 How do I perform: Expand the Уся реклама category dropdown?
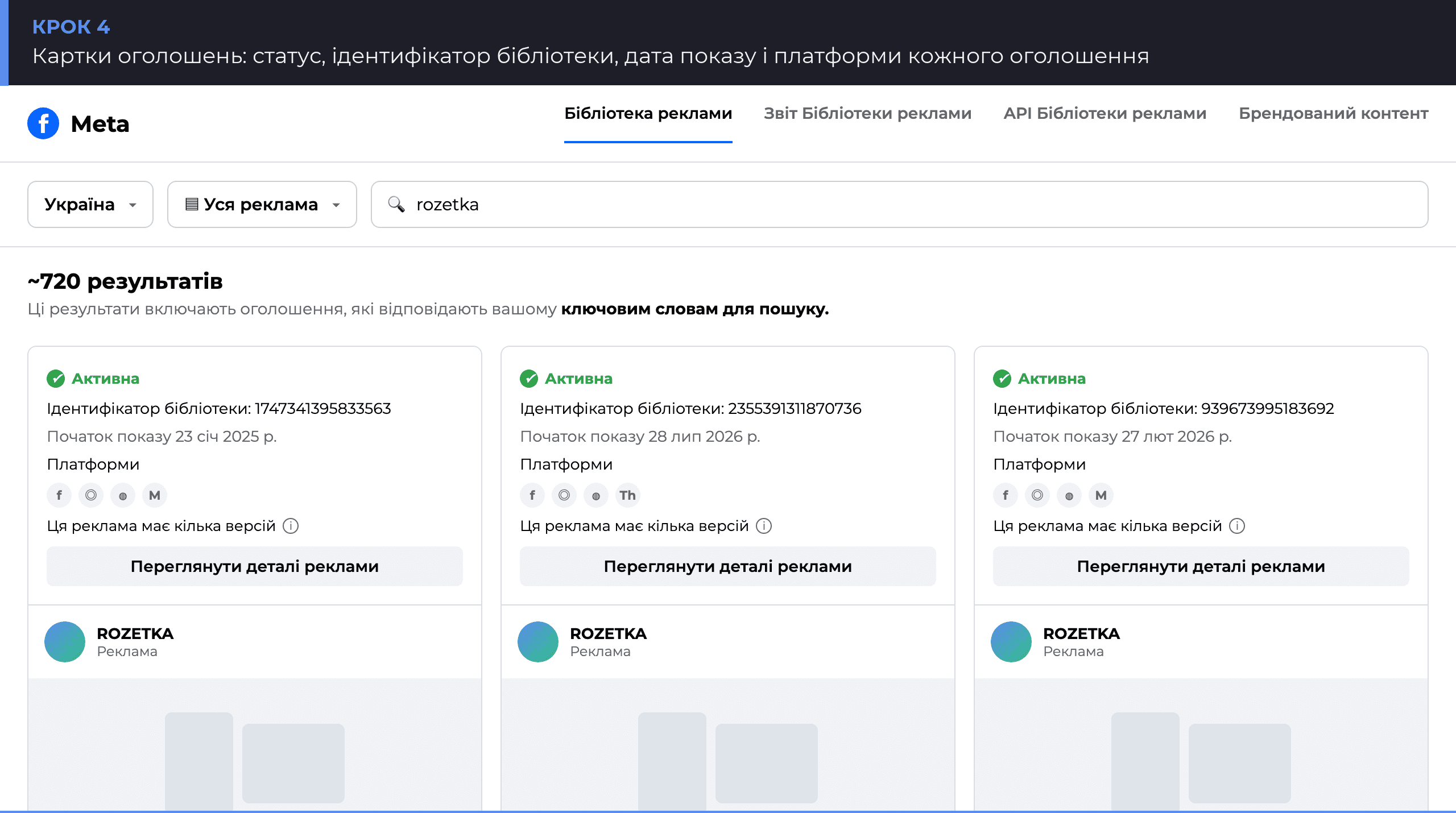(x=262, y=205)
